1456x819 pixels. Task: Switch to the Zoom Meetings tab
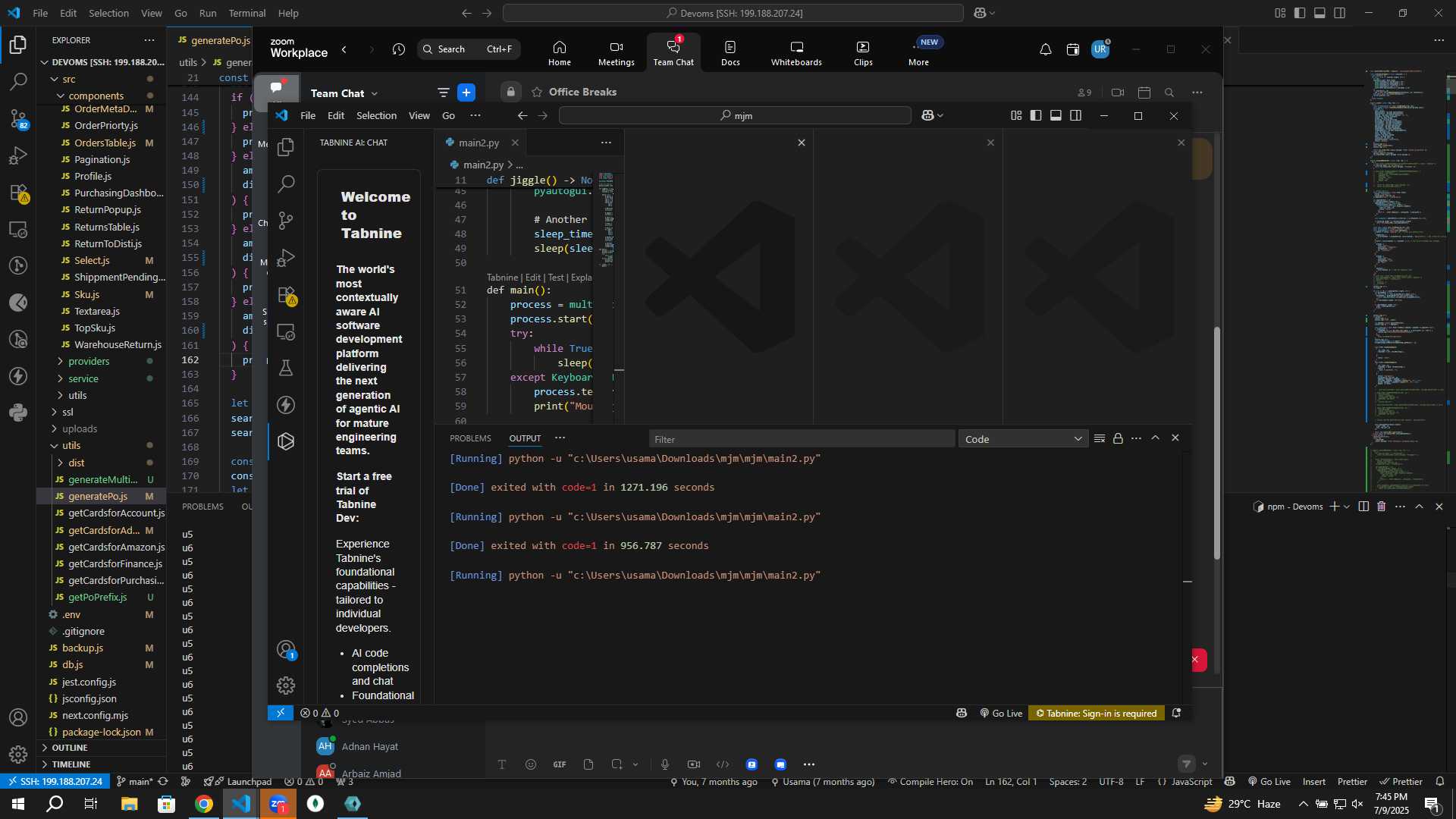pyautogui.click(x=617, y=53)
